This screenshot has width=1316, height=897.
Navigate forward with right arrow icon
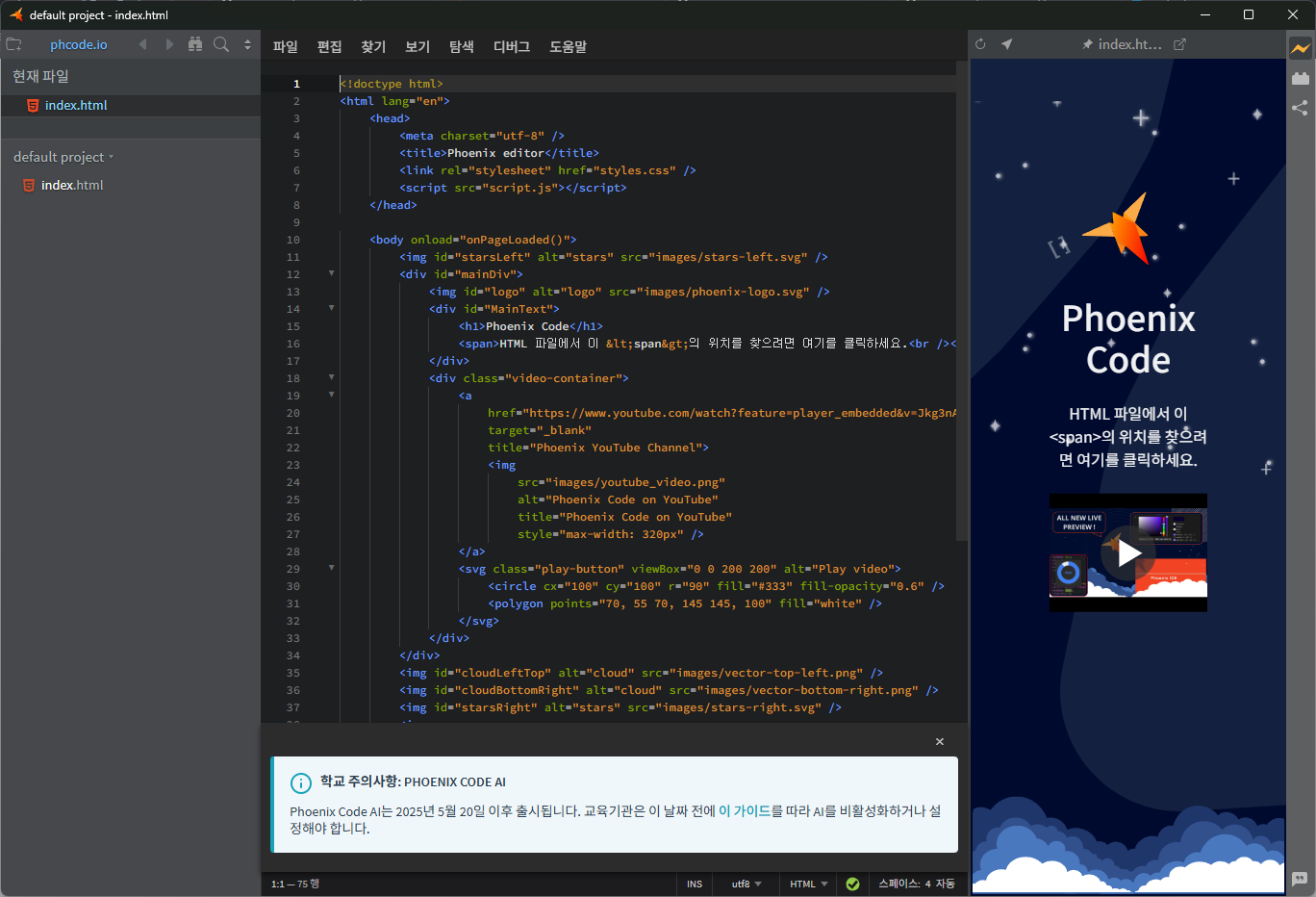(169, 44)
